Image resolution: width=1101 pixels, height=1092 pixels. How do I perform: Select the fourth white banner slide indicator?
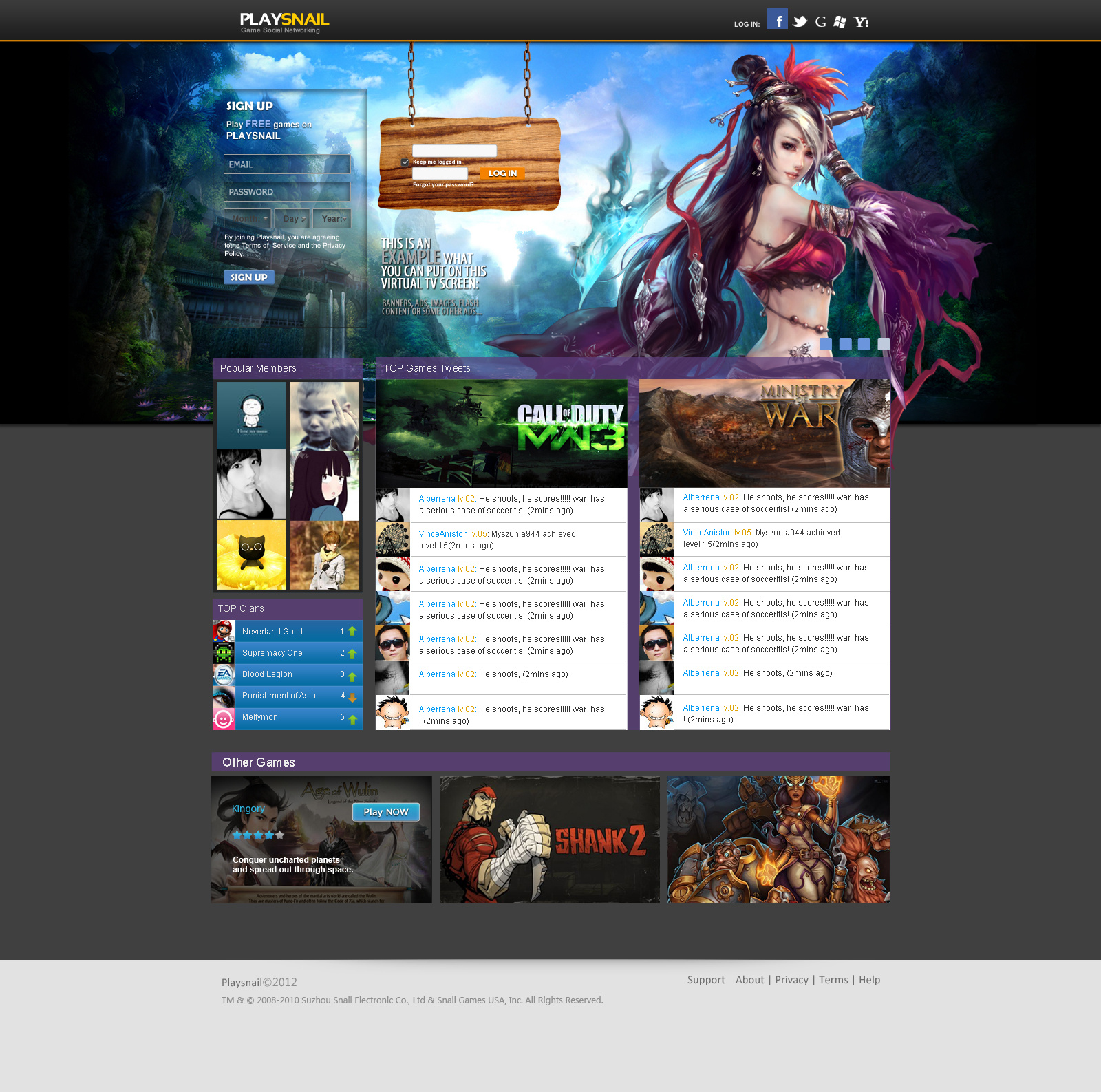[884, 344]
